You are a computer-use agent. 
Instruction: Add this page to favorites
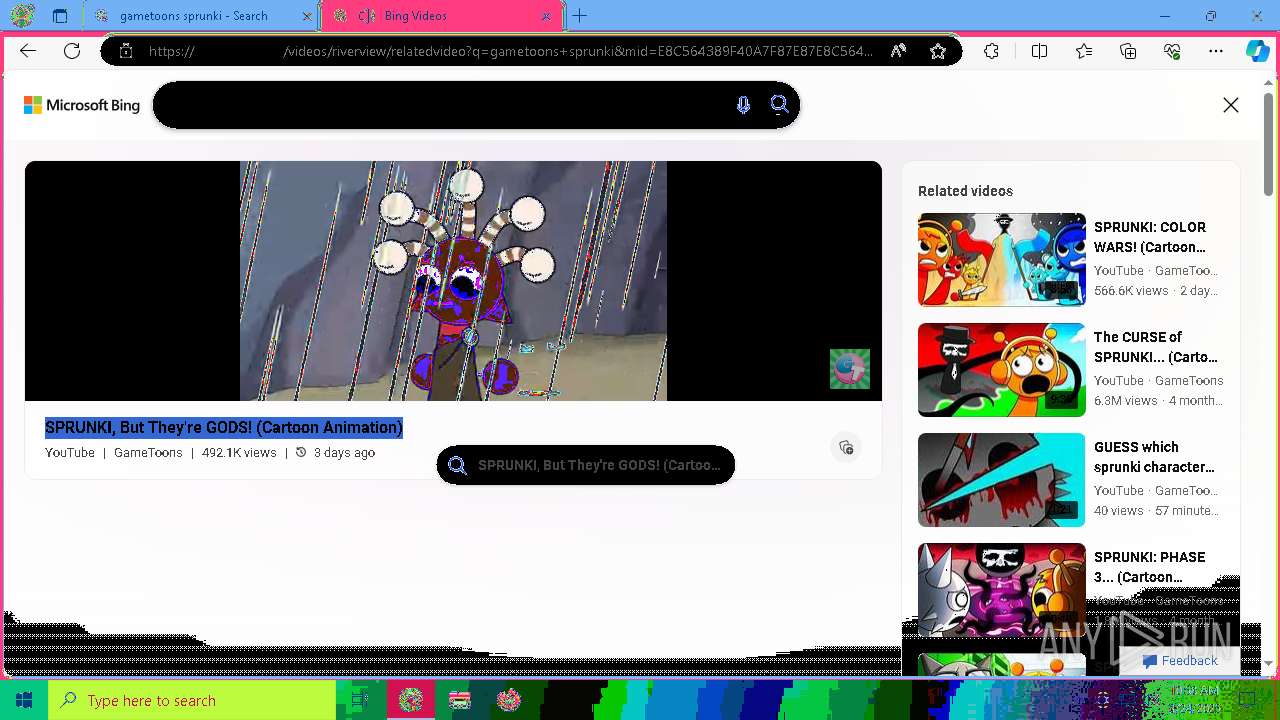pos(937,51)
